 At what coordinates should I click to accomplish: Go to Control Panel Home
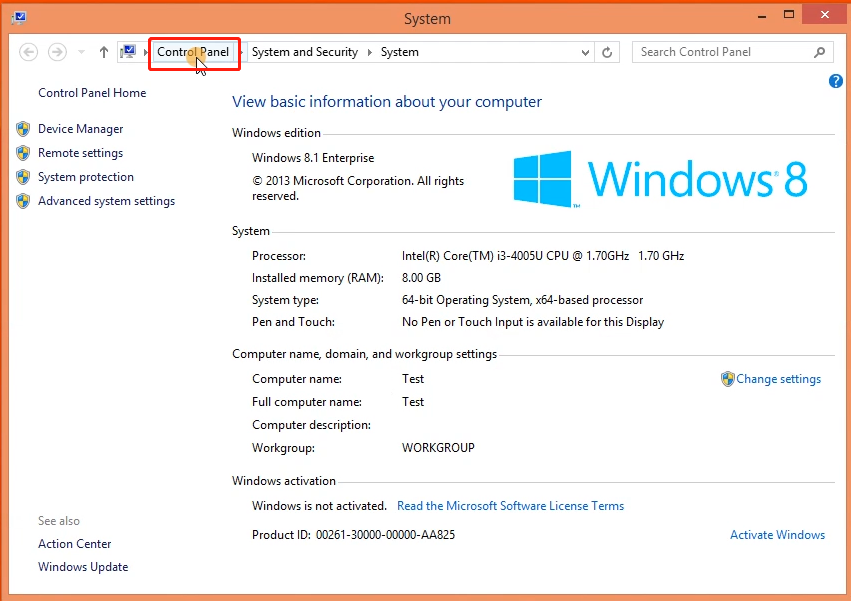92,93
